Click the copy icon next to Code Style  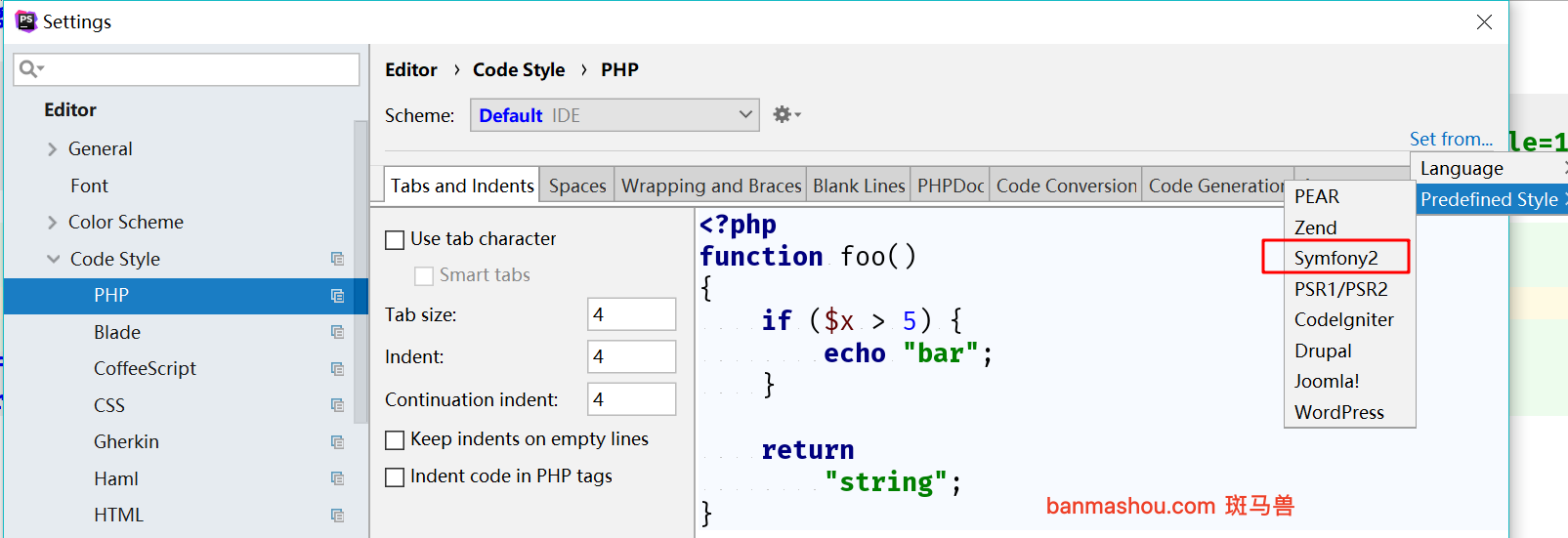click(338, 259)
